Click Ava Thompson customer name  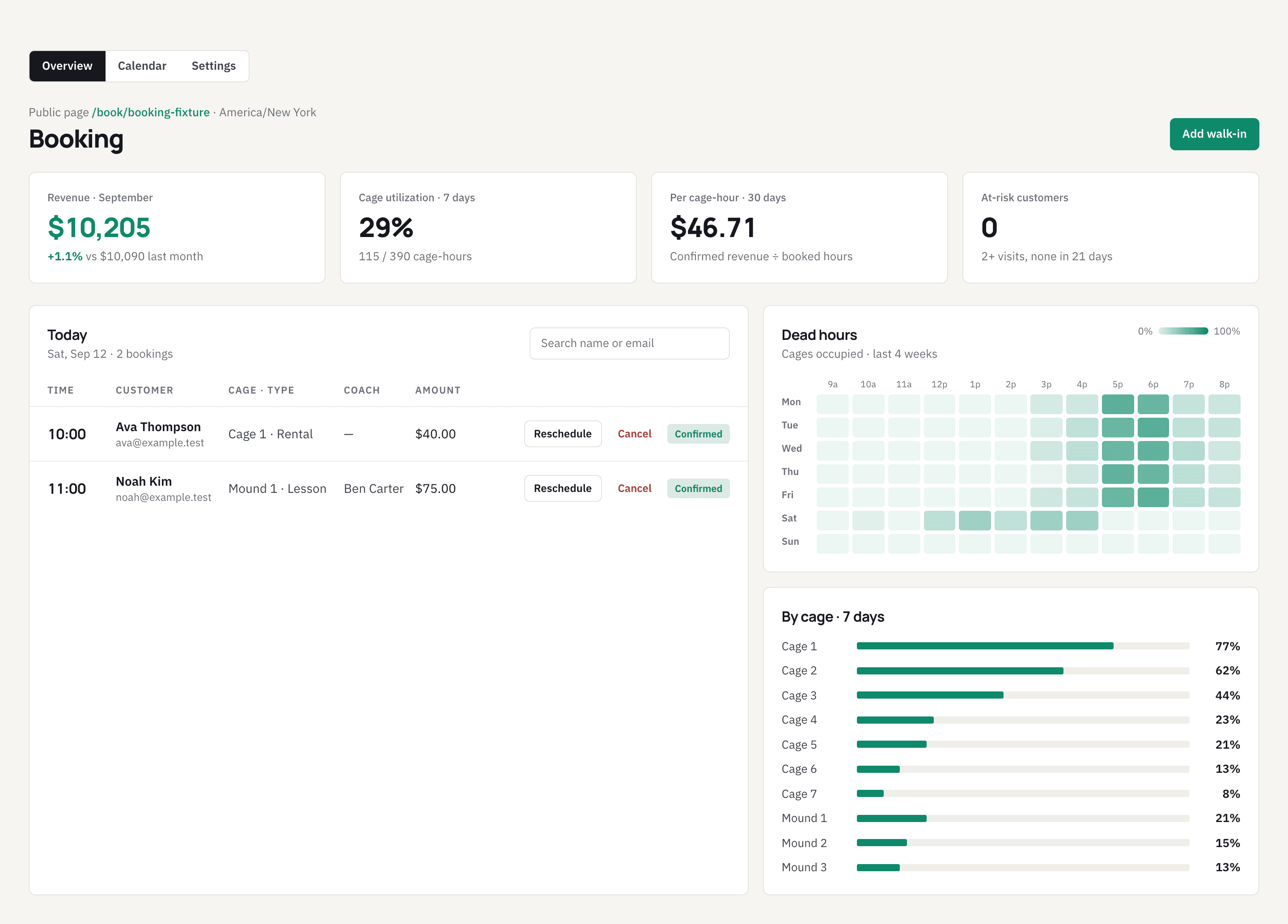coord(158,427)
